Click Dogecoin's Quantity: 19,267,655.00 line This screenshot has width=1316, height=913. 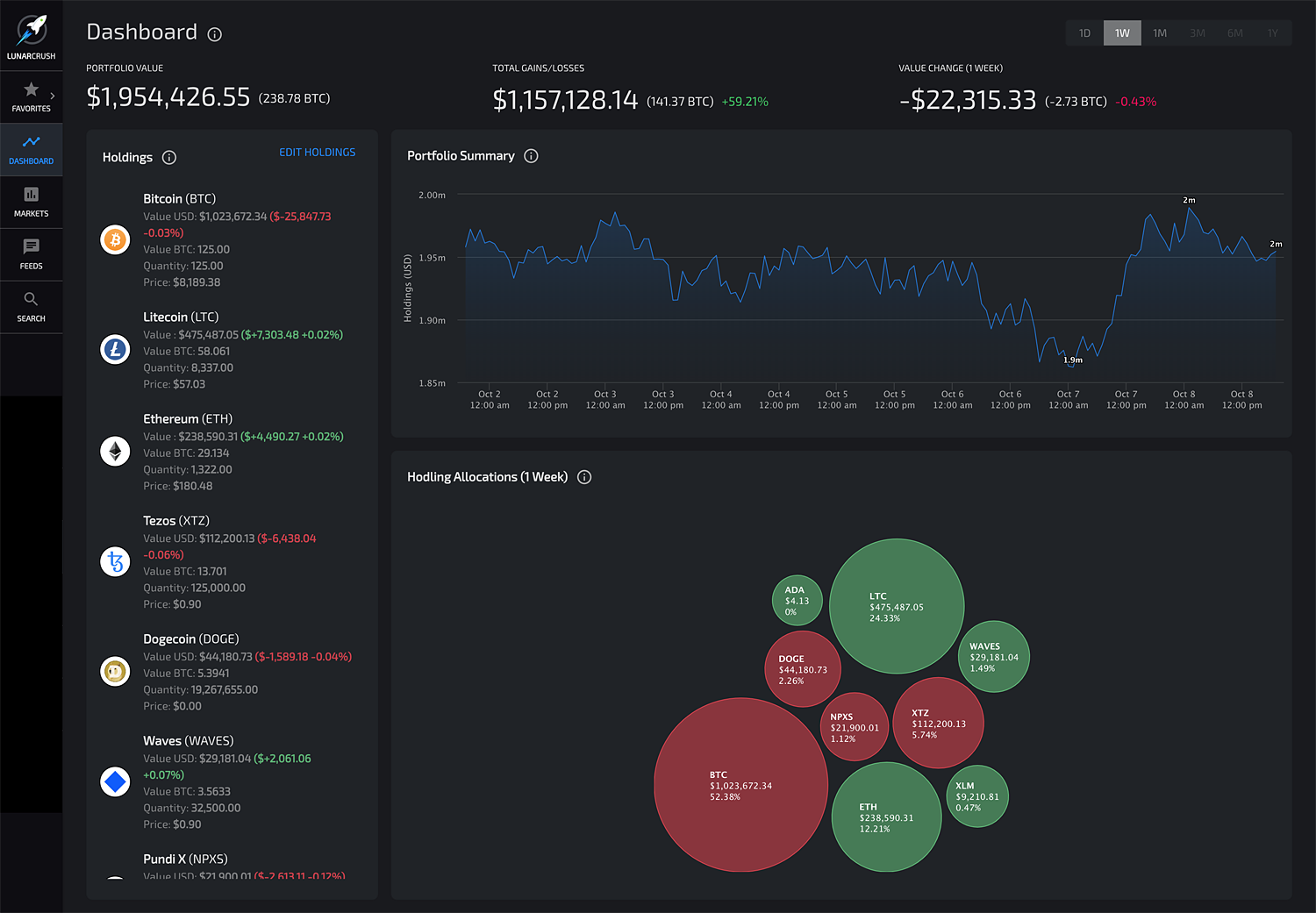tap(200, 689)
